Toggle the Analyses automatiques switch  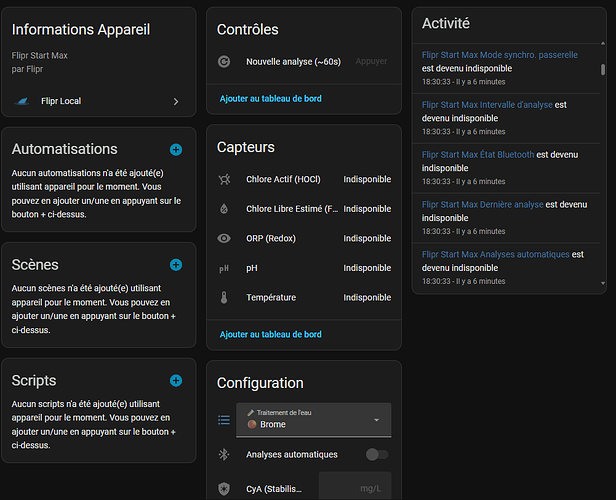[x=377, y=454]
